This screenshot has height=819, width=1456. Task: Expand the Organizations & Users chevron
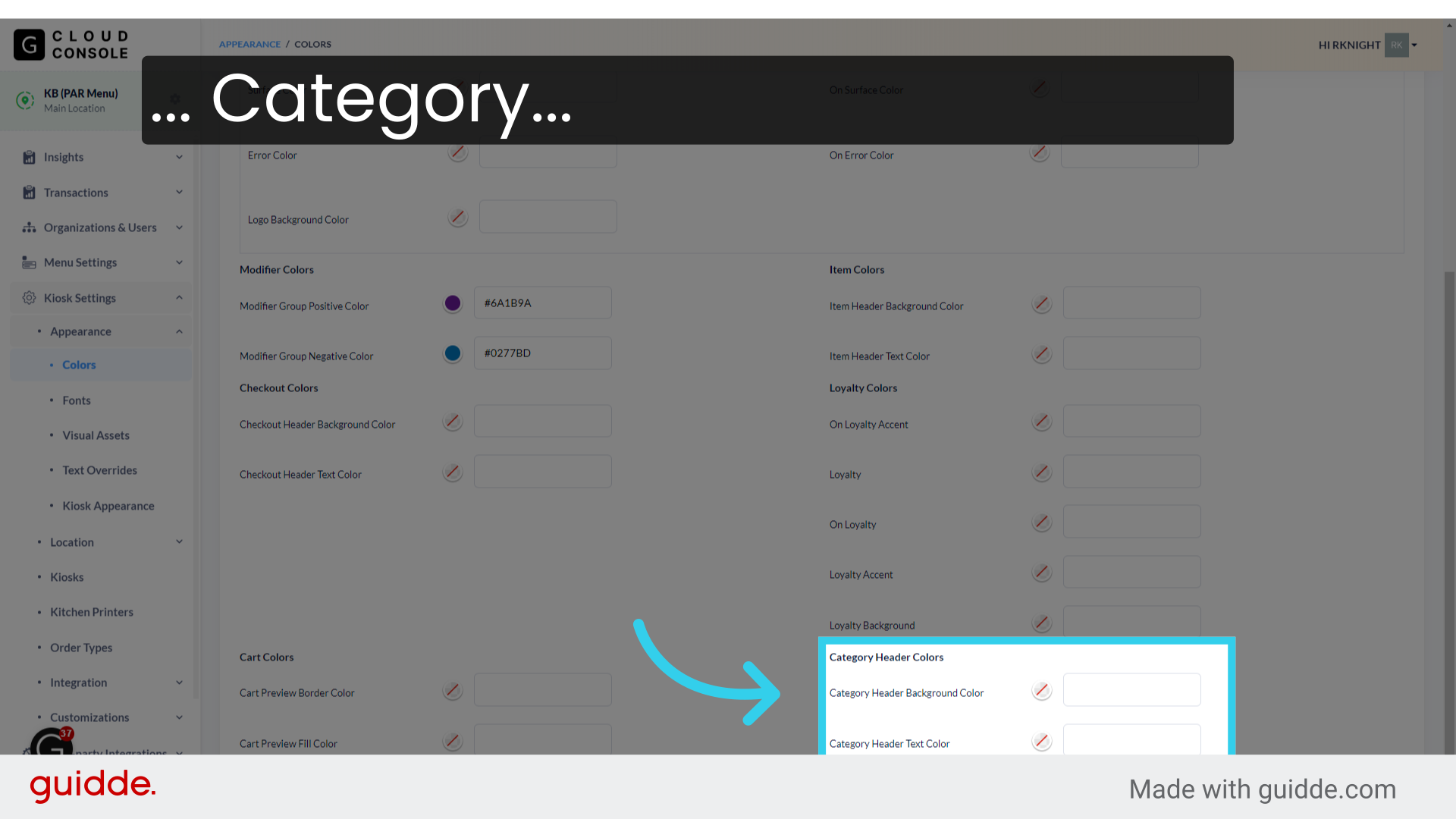(180, 227)
